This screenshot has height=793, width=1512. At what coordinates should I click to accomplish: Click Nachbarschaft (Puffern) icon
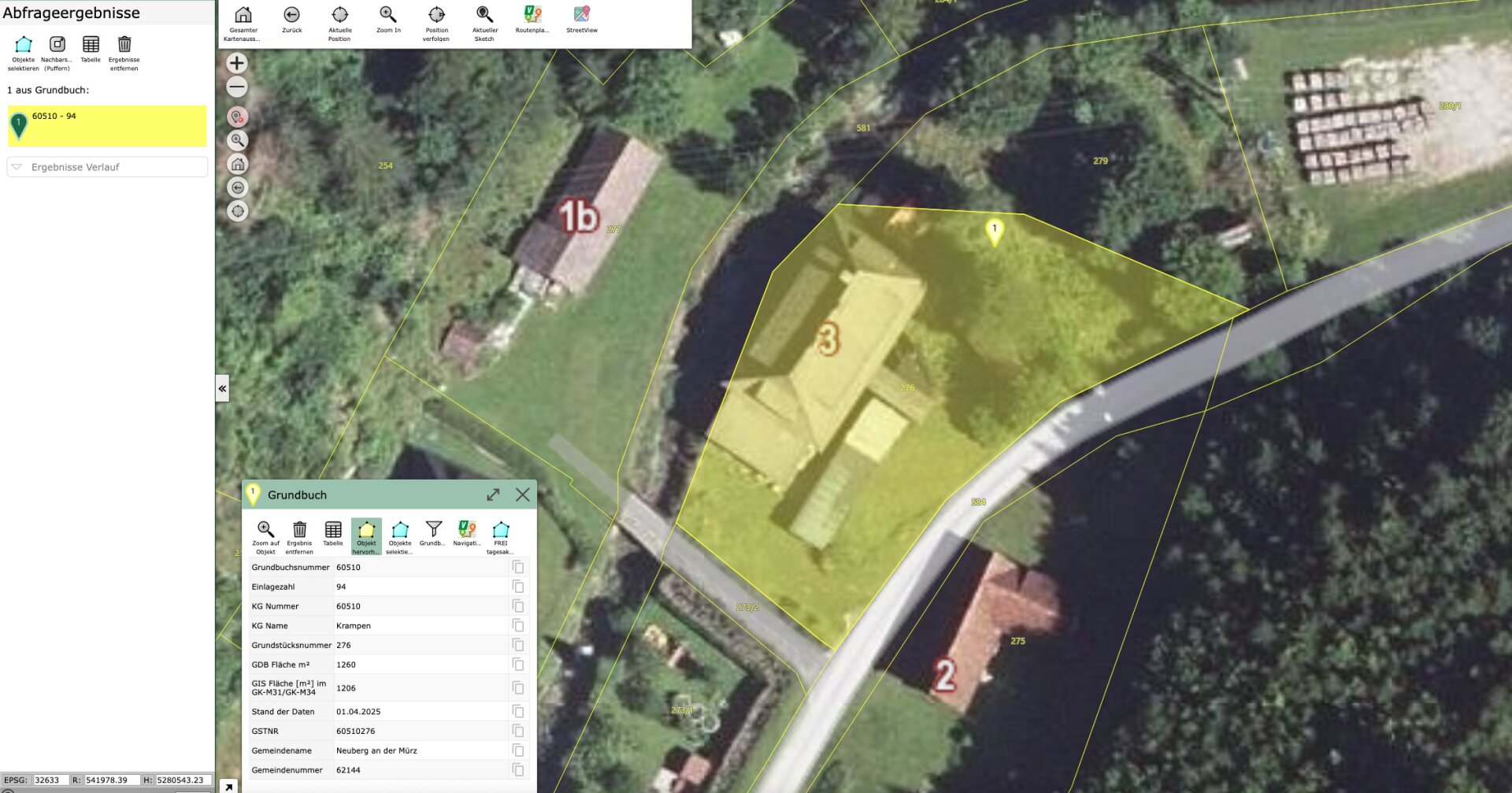point(57,45)
